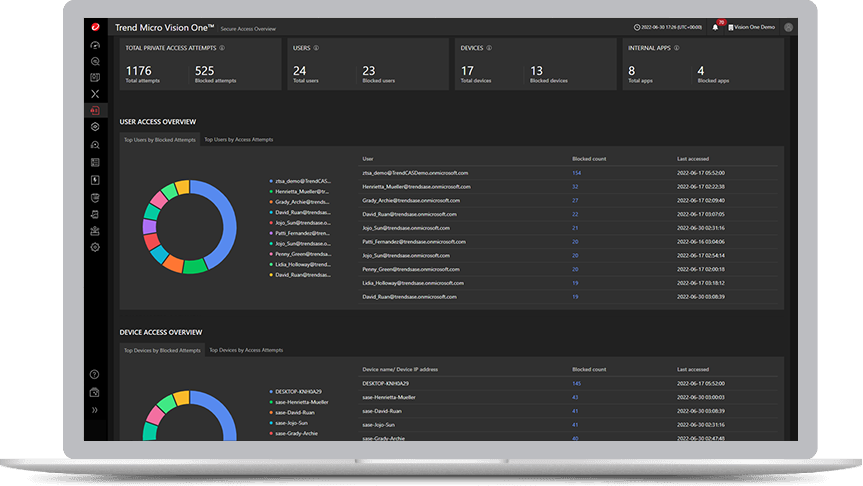Show info icon next to INTERNAL APPS
Image resolution: width=863 pixels, height=486 pixels.
pos(677,48)
